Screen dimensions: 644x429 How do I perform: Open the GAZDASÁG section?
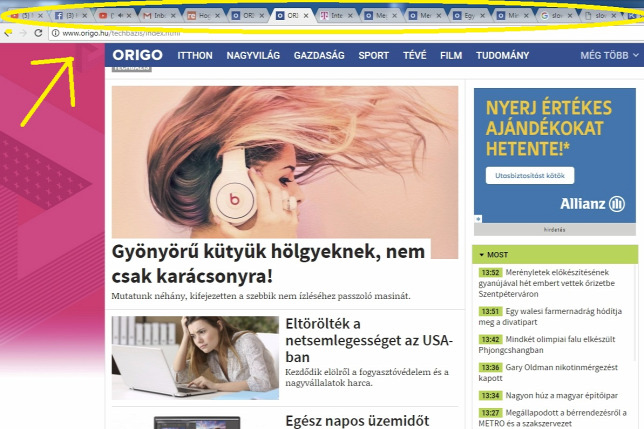[x=319, y=55]
